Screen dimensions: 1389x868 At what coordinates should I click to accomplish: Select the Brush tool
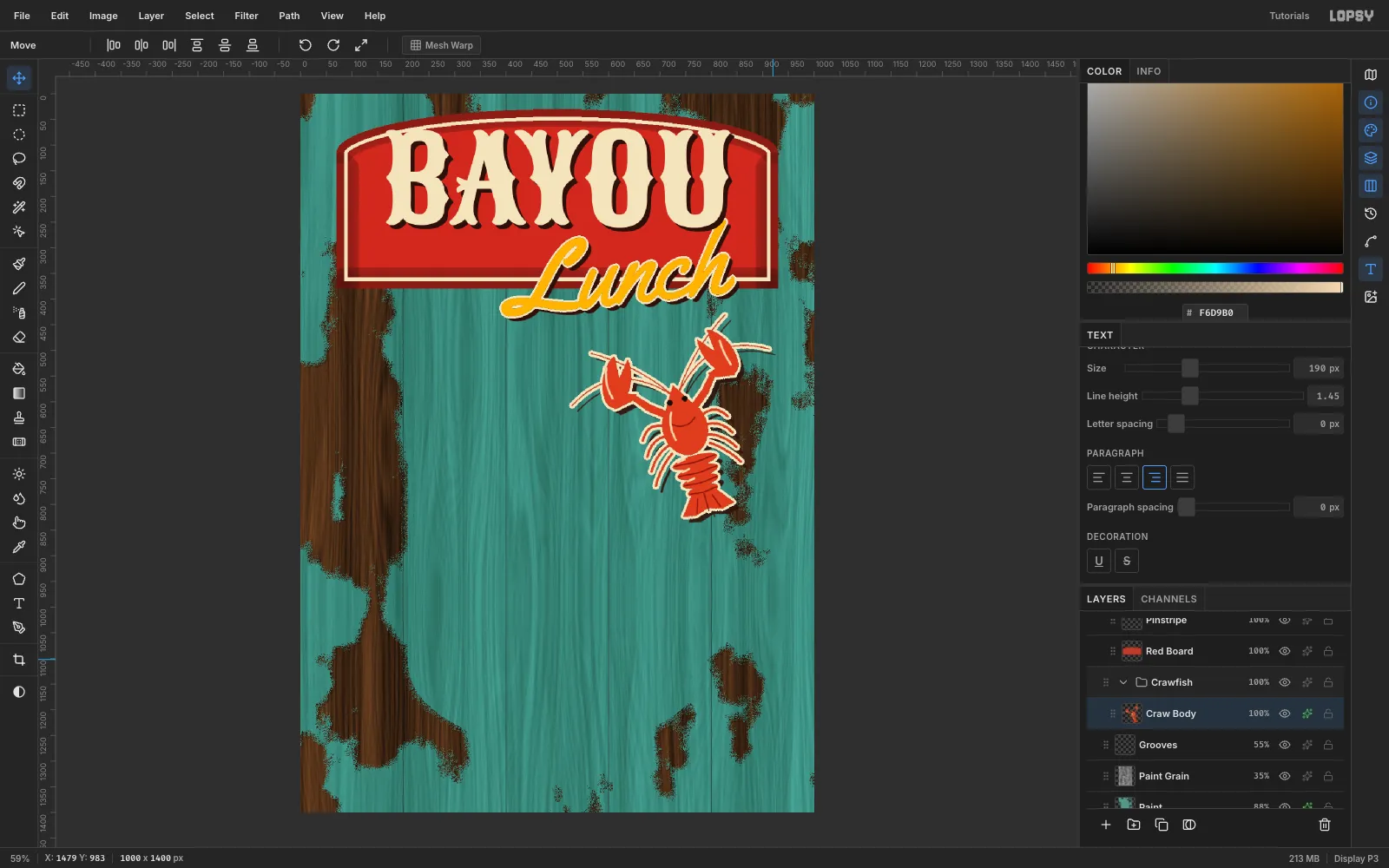click(19, 264)
